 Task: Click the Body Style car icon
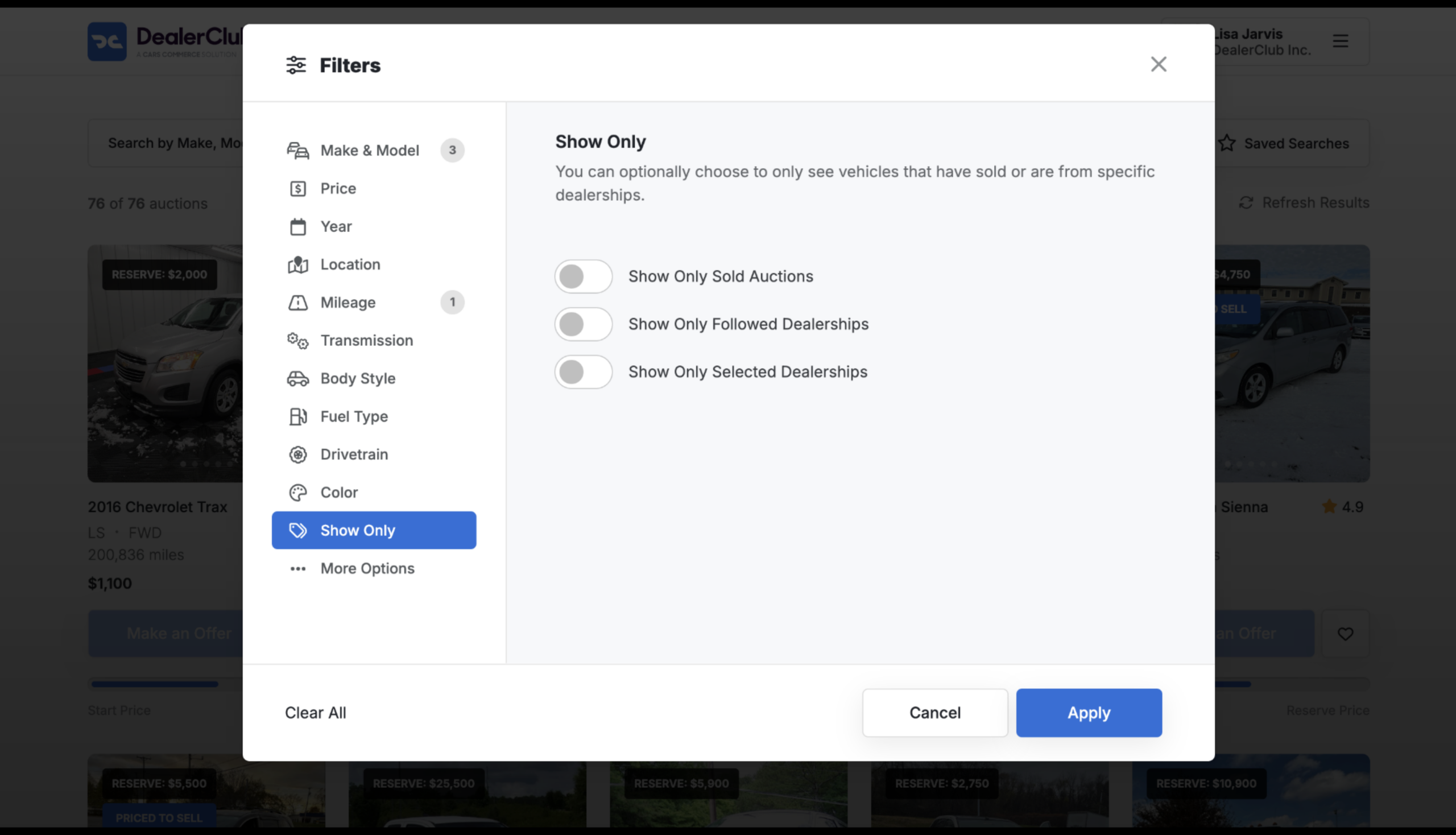[297, 378]
